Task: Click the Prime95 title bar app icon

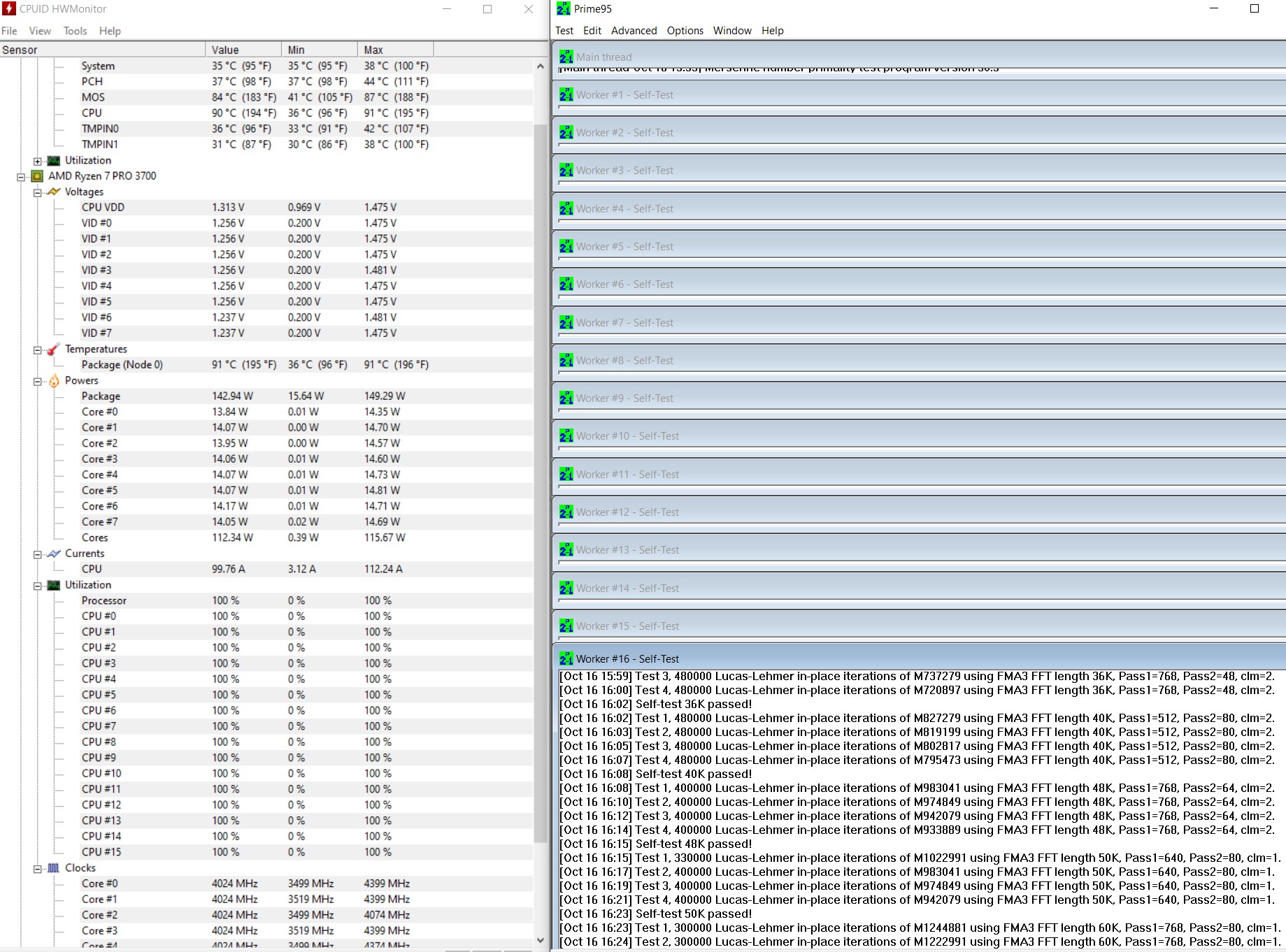Action: [x=564, y=8]
